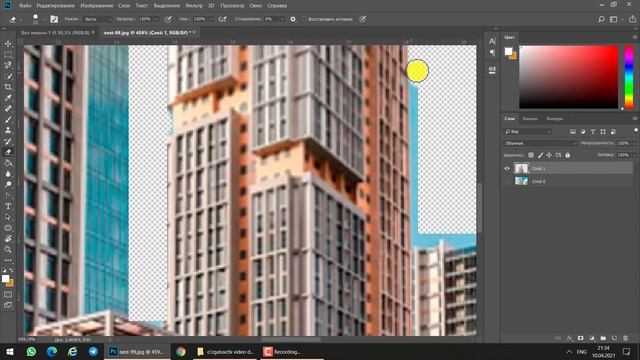Enable the Erase to History checkbox

pos(304,19)
